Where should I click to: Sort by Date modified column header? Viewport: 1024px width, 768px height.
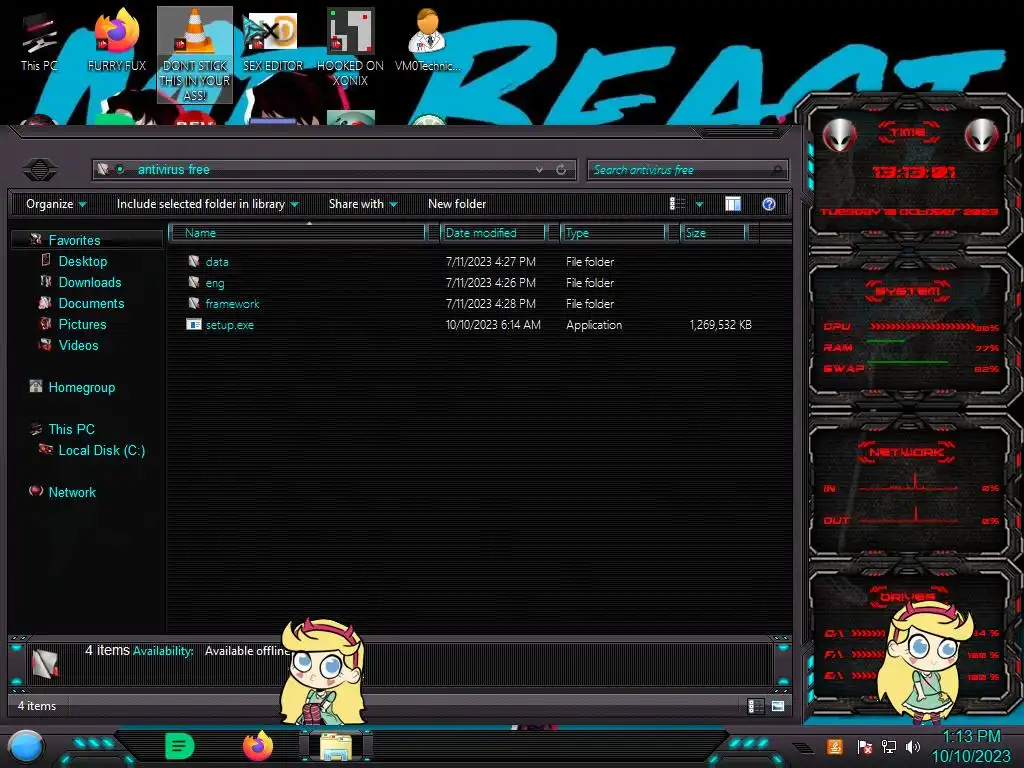[493, 232]
